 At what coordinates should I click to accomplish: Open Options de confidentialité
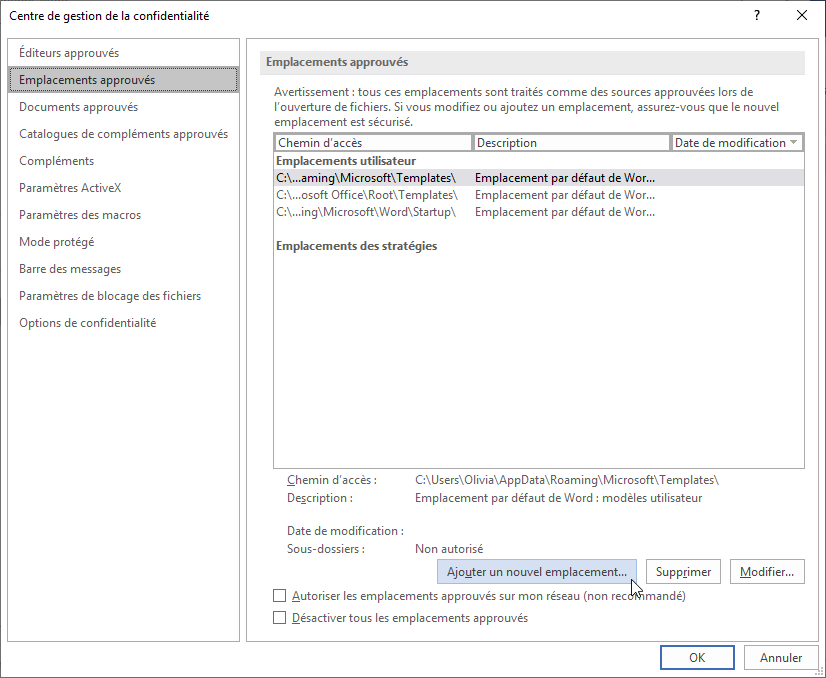pyautogui.click(x=87, y=323)
